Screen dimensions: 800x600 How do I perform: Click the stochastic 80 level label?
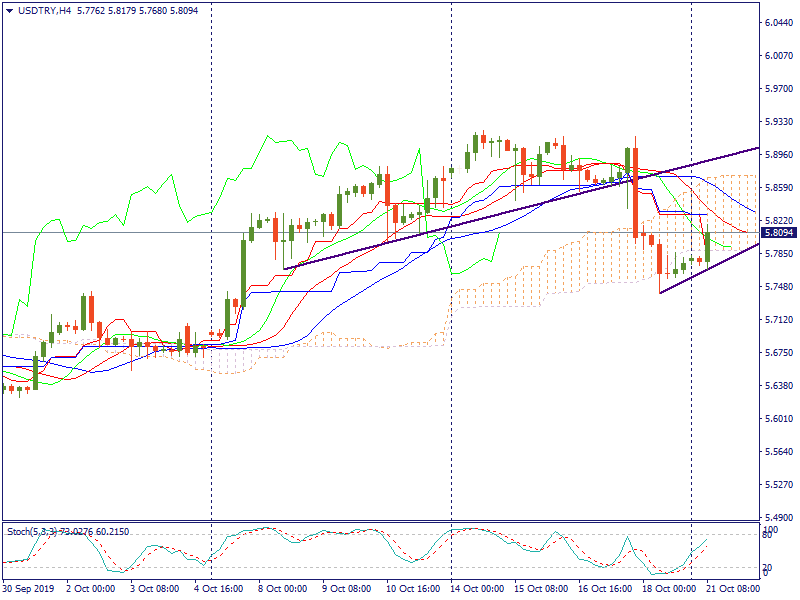(x=768, y=536)
